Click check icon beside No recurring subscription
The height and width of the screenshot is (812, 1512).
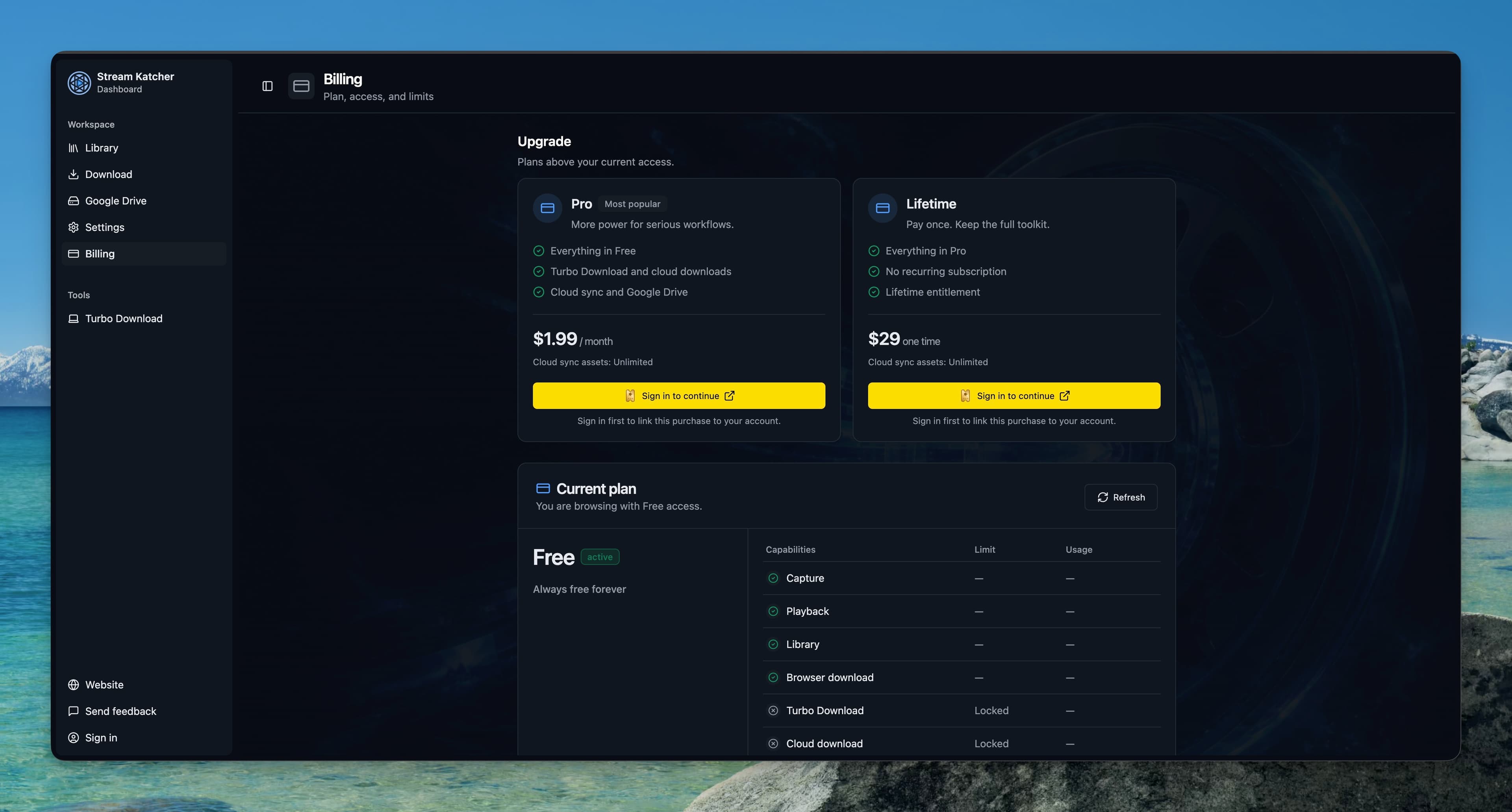(873, 272)
